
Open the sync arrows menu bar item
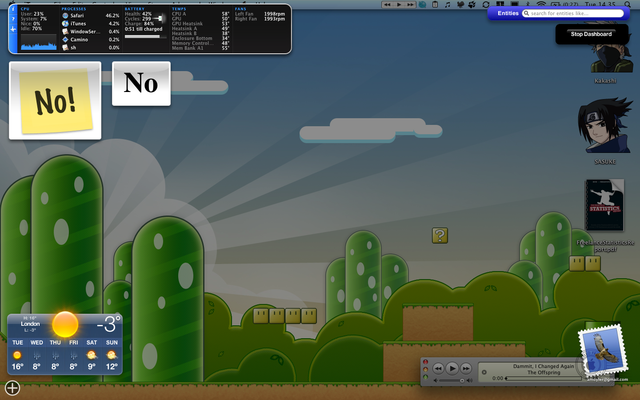(486, 4)
